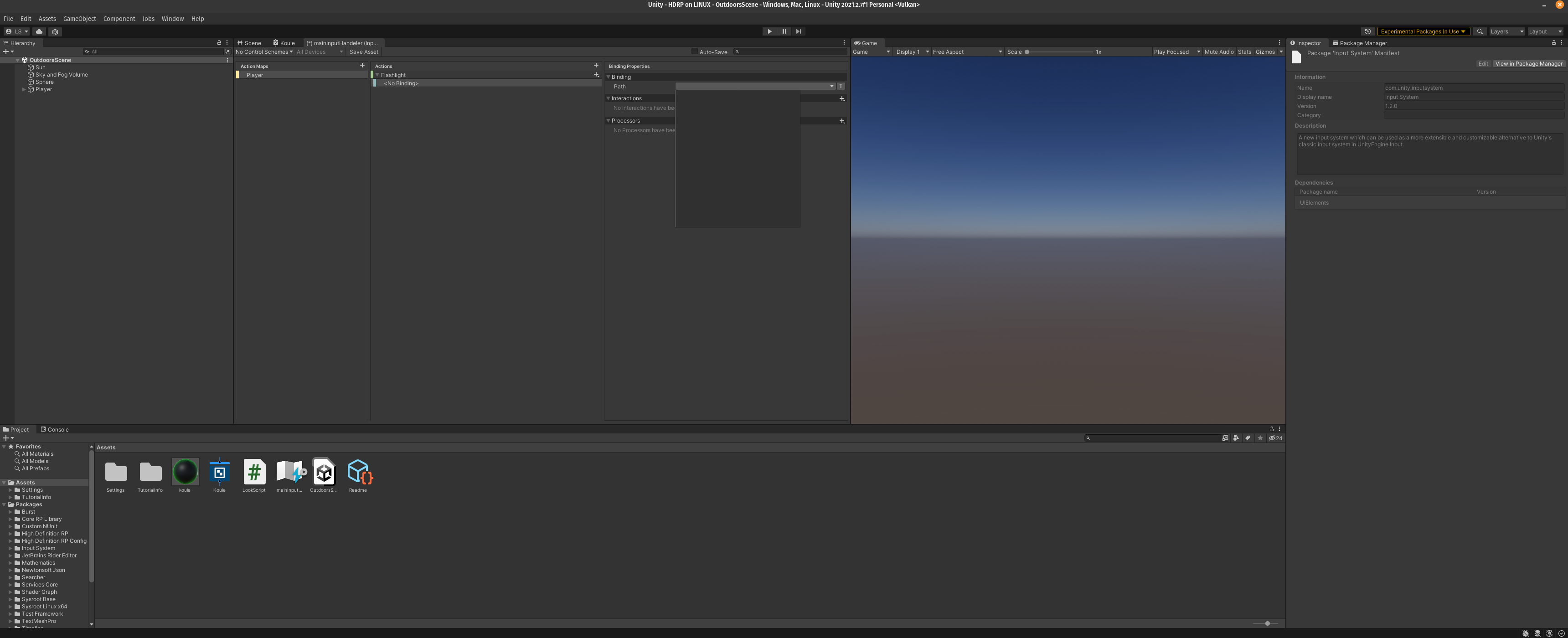The height and width of the screenshot is (638, 1568).
Task: Open the Settings folder in Assets grid
Action: click(116, 472)
